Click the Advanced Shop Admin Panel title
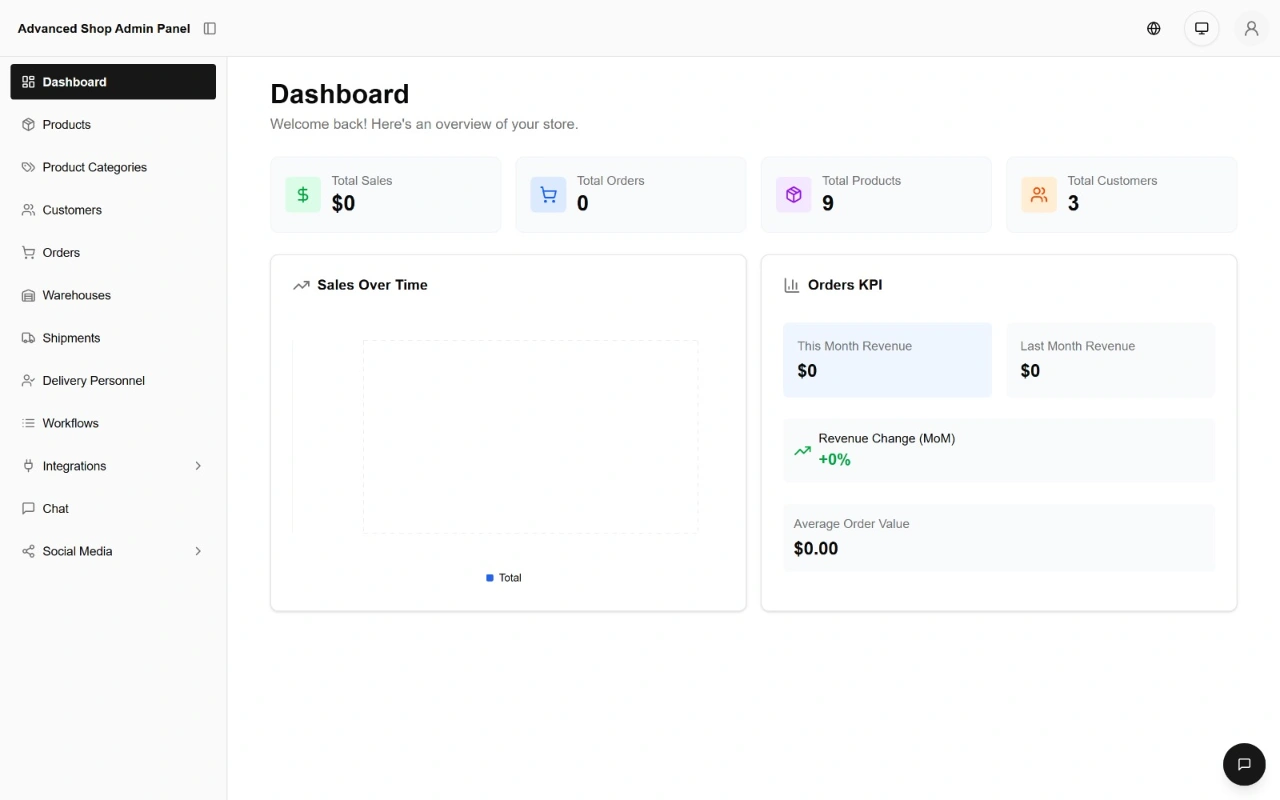Screen dimensions: 1280x800 click(104, 28)
